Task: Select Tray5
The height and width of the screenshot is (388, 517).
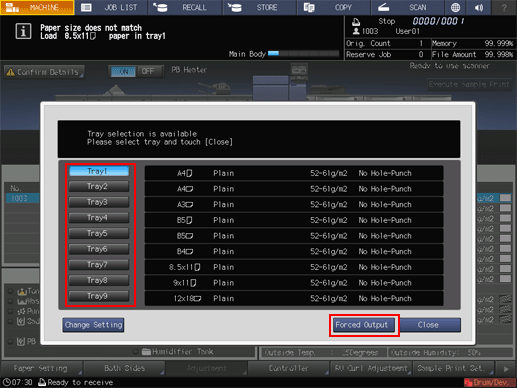Action: coord(99,234)
